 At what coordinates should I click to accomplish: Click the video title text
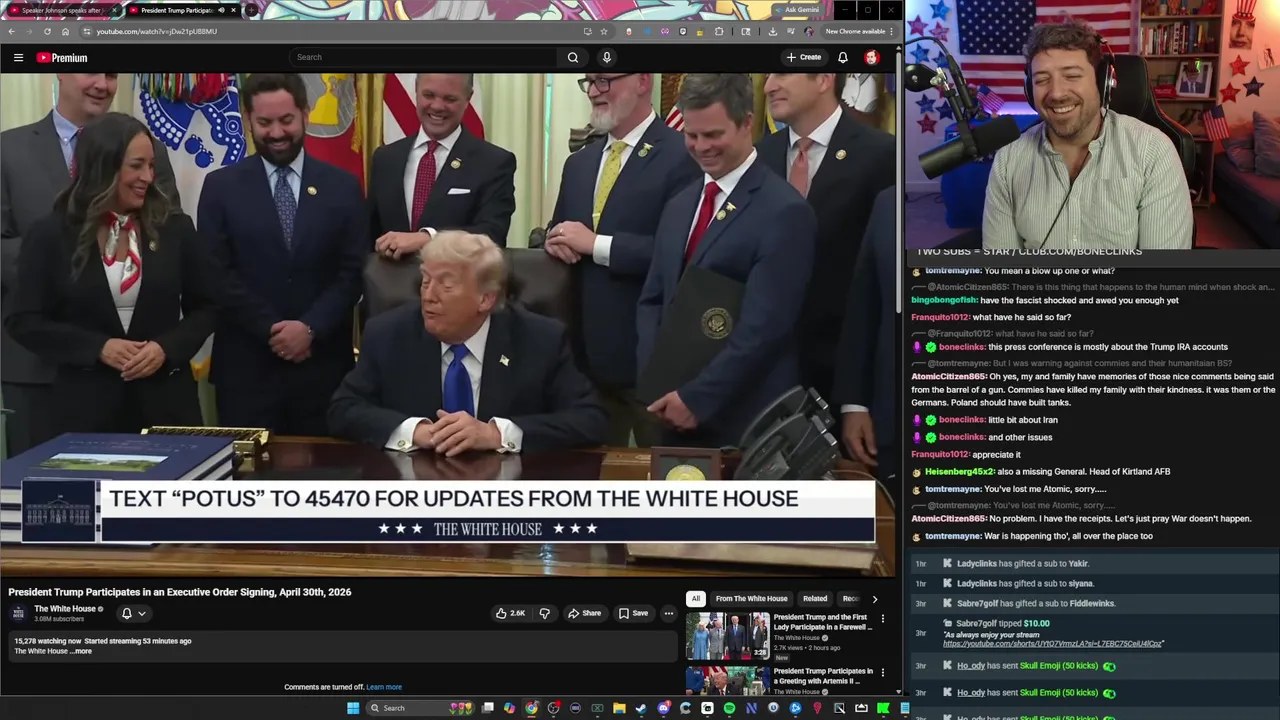click(x=180, y=592)
